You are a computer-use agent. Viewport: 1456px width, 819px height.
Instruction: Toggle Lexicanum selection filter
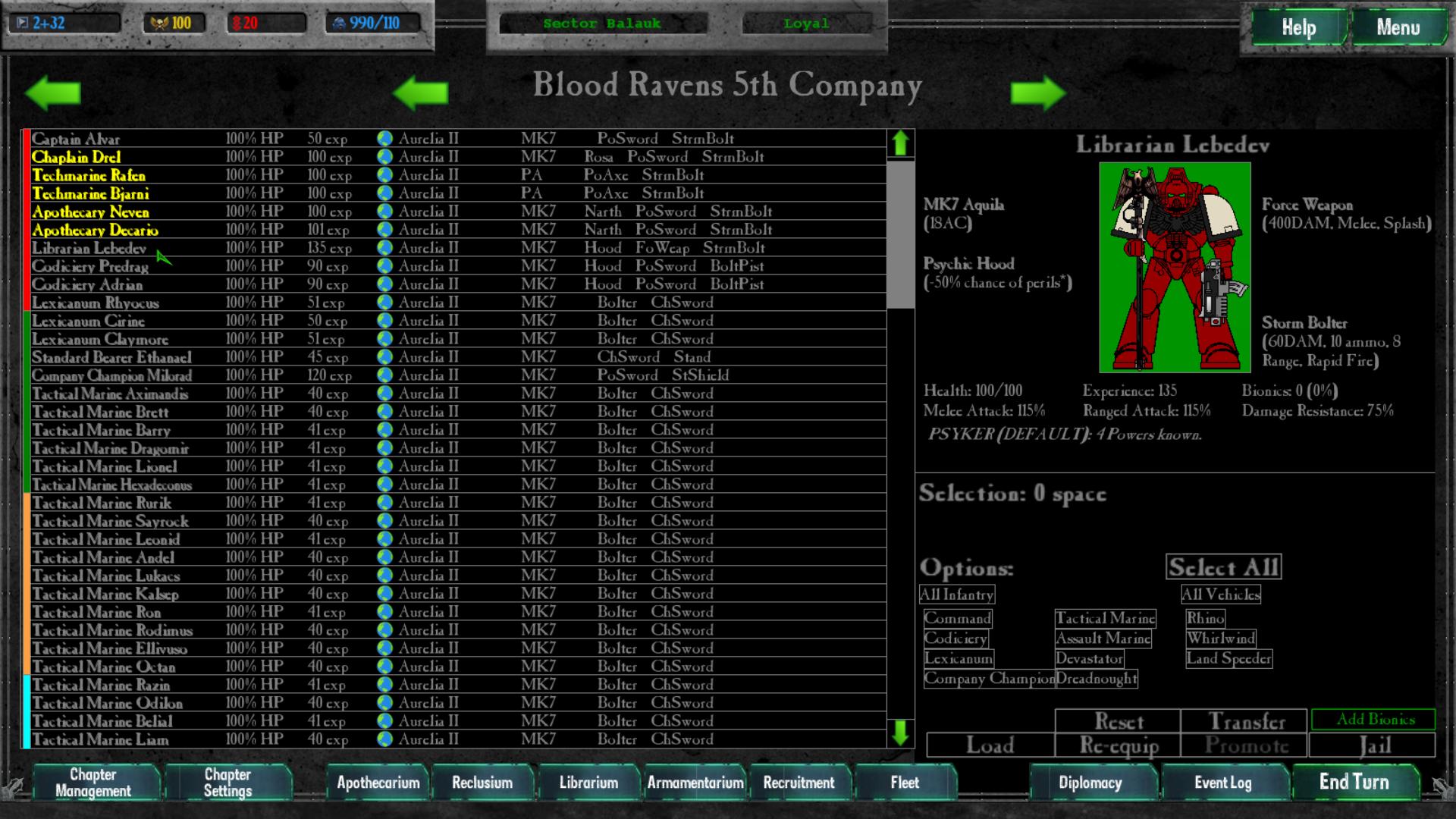click(x=959, y=659)
